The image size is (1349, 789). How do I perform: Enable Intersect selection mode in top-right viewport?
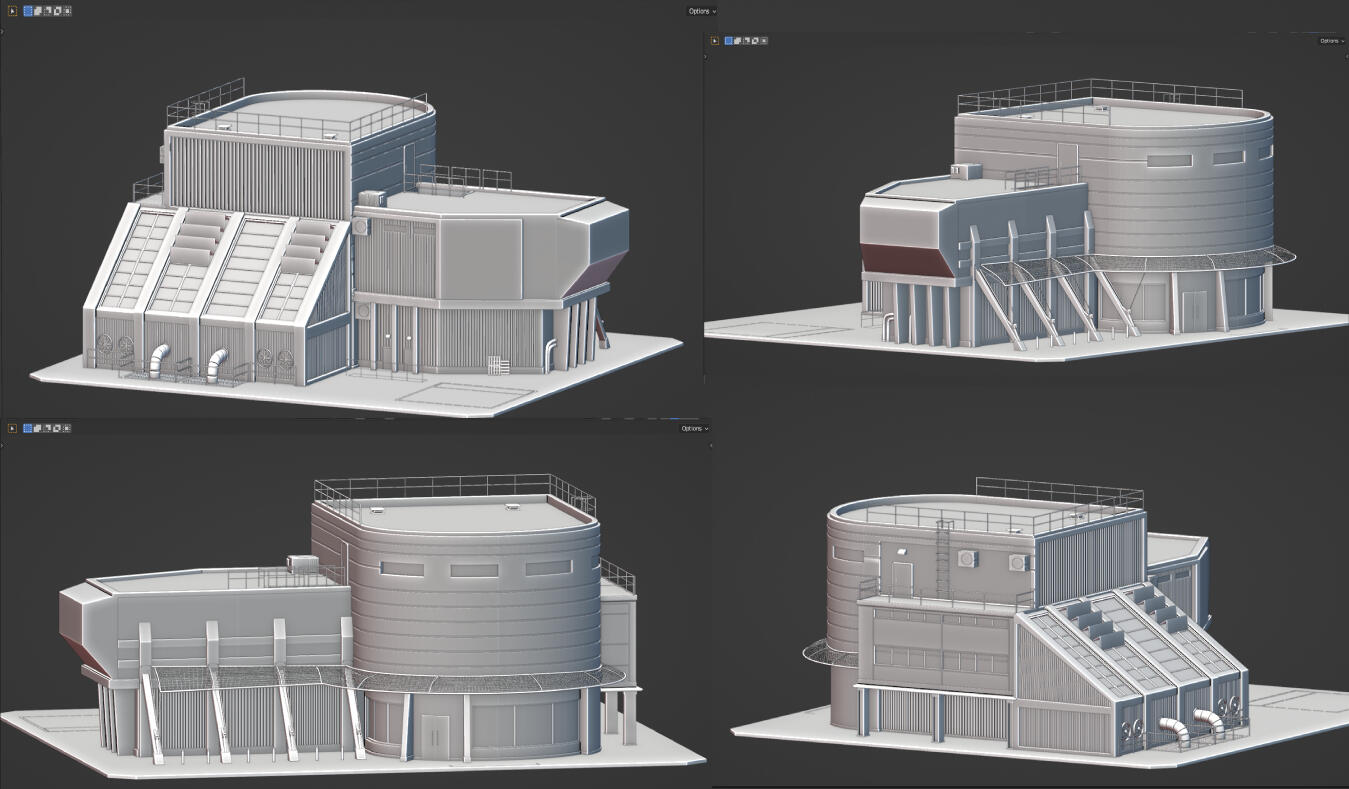pyautogui.click(x=764, y=41)
